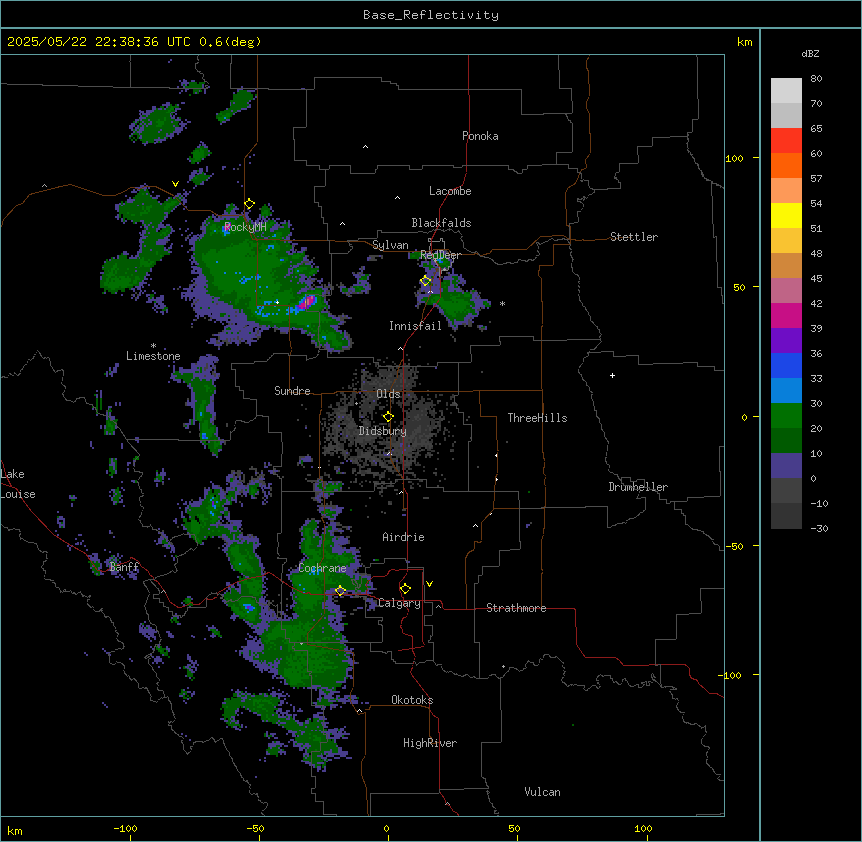
Task: Click the -30 value in dBZ legend
Action: (819, 528)
